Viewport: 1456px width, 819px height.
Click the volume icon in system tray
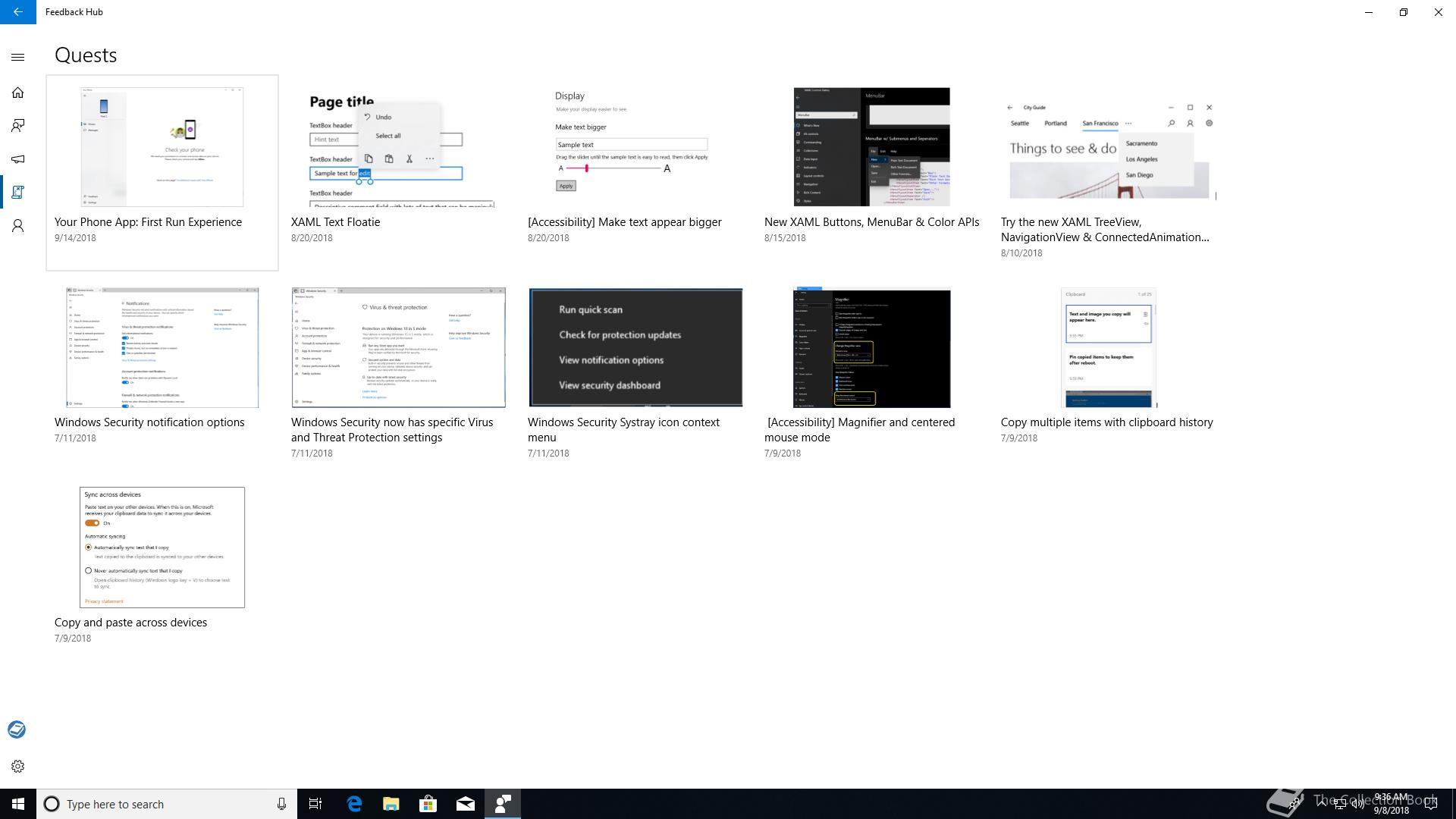click(1357, 804)
